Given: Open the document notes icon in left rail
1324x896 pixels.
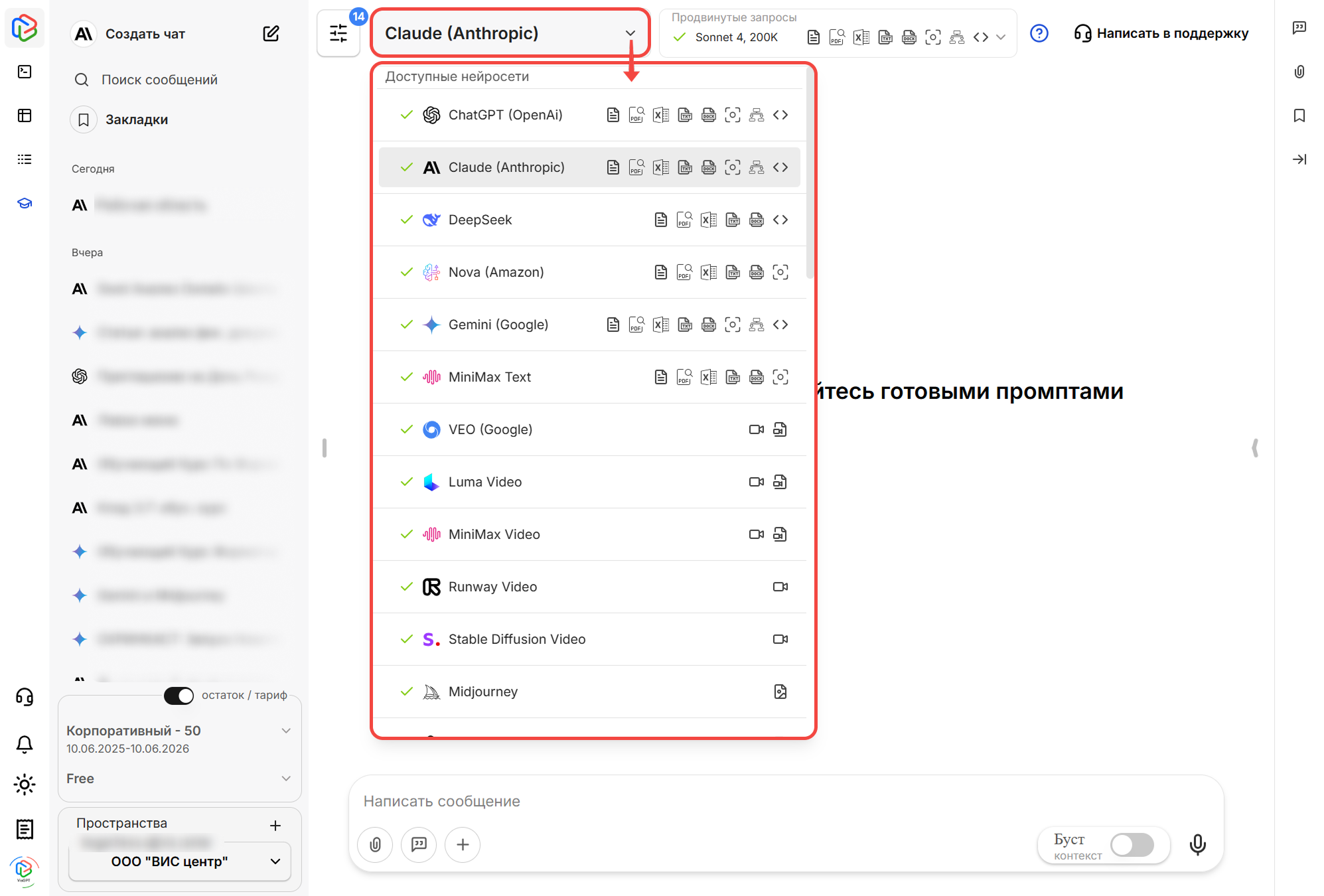Looking at the screenshot, I should click(25, 829).
